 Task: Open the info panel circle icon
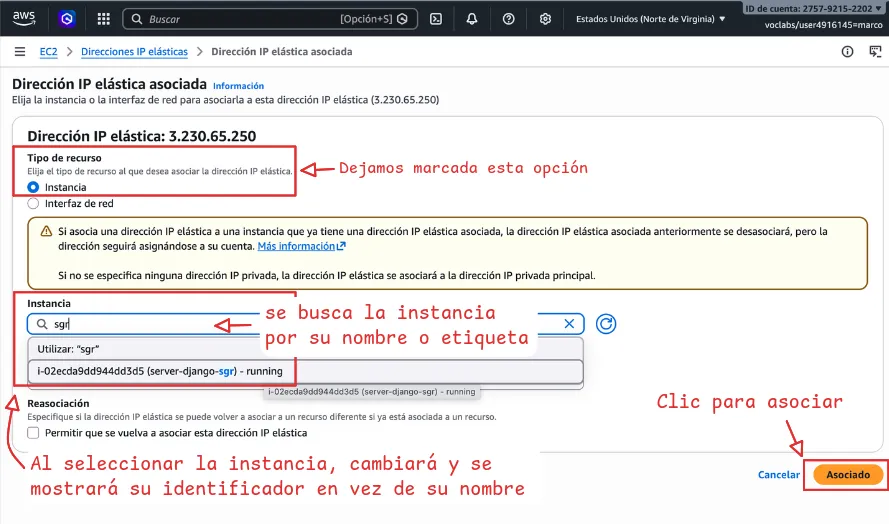point(847,52)
